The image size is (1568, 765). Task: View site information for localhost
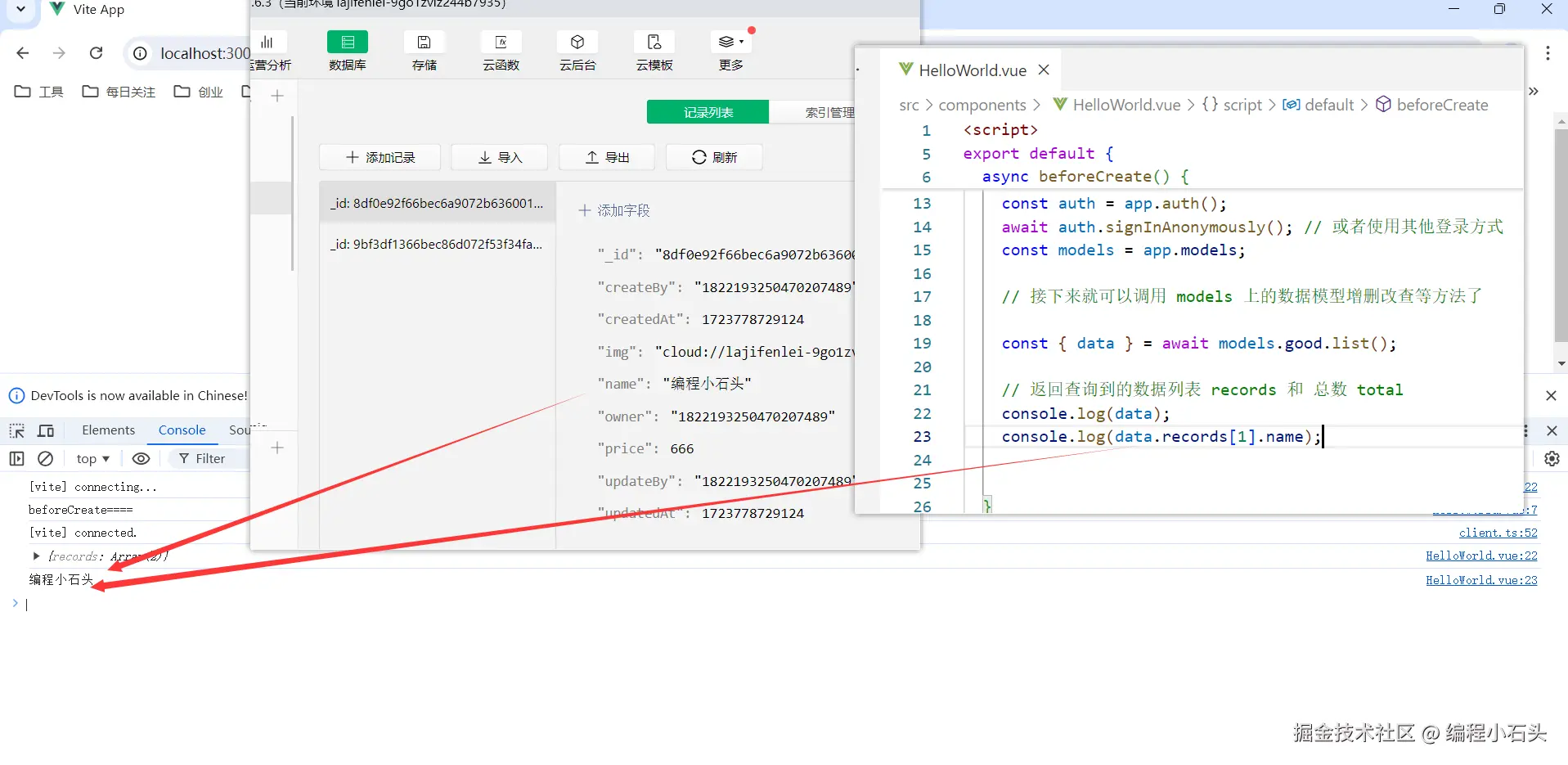tap(140, 53)
